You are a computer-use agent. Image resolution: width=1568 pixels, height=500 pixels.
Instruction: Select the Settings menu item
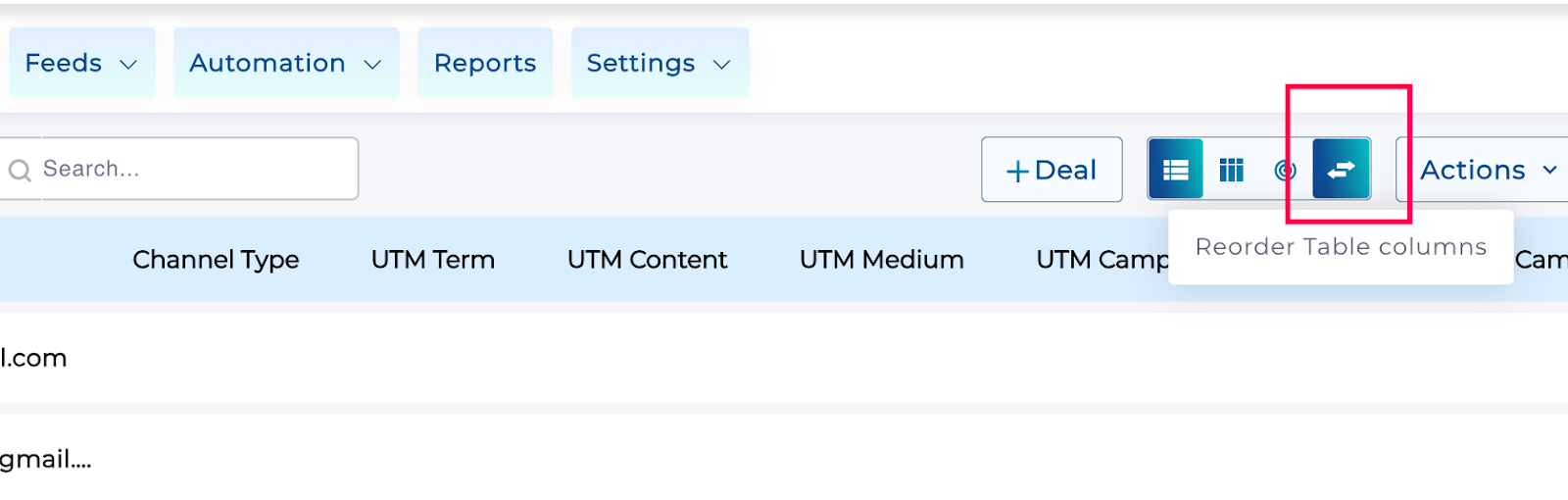(x=660, y=63)
